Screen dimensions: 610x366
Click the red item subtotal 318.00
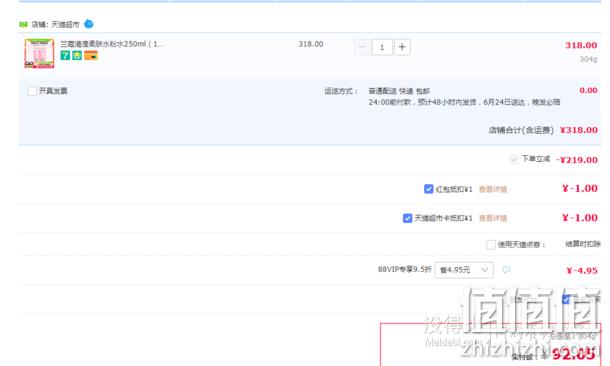pos(581,45)
